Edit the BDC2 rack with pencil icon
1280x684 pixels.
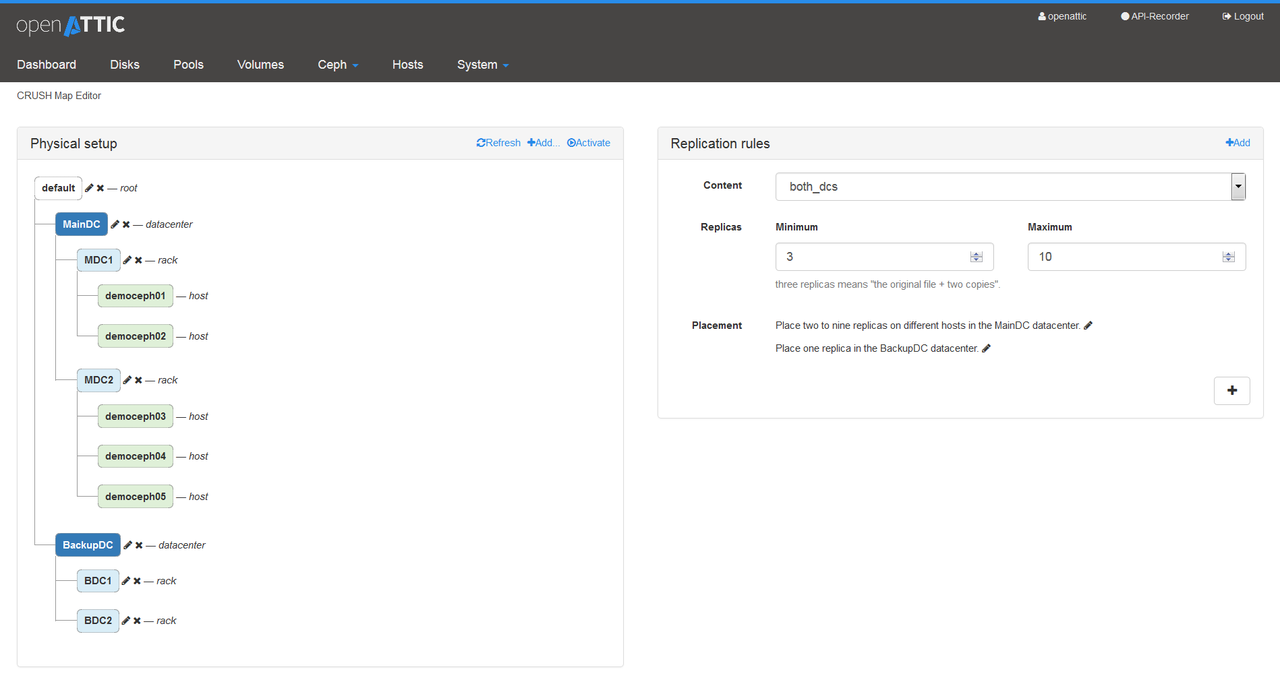pyautogui.click(x=126, y=621)
